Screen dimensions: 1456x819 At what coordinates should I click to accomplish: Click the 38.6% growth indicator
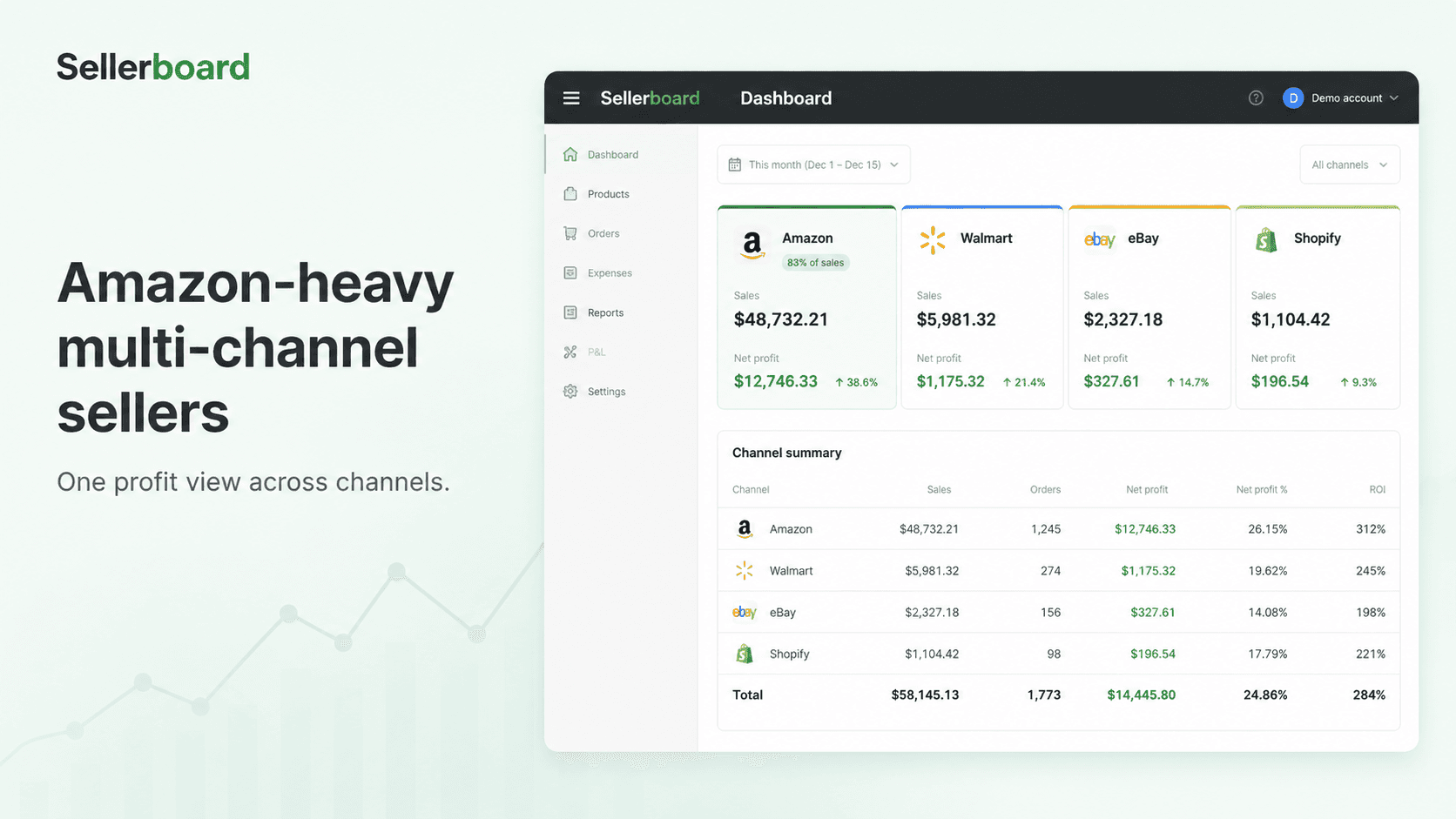[x=856, y=382]
